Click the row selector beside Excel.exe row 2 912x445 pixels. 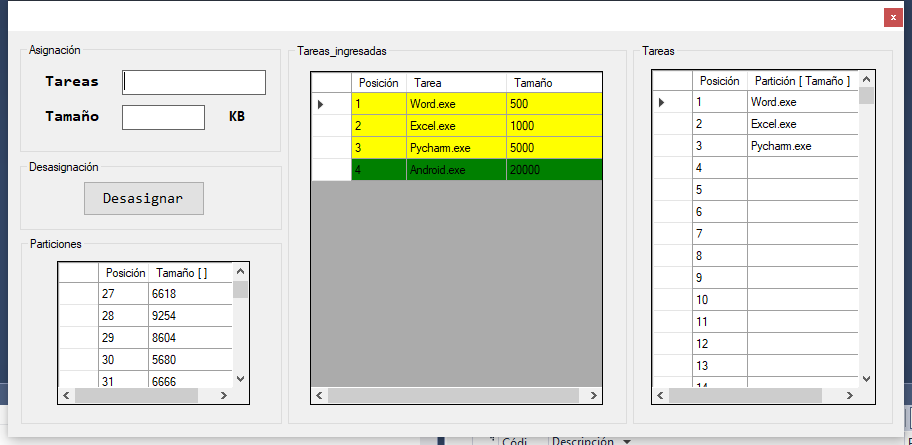tap(331, 126)
